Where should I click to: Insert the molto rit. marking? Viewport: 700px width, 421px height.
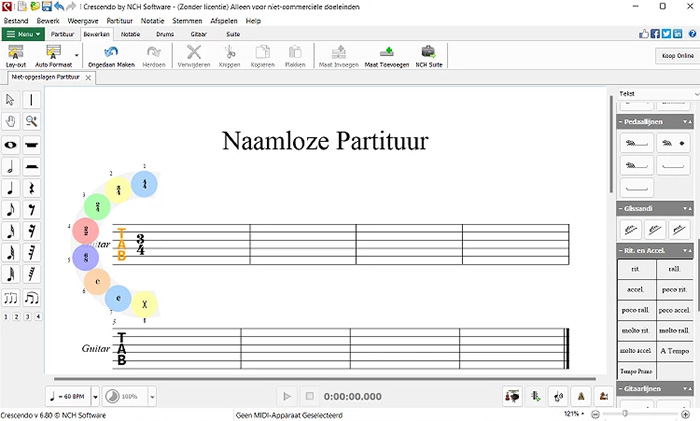click(636, 331)
